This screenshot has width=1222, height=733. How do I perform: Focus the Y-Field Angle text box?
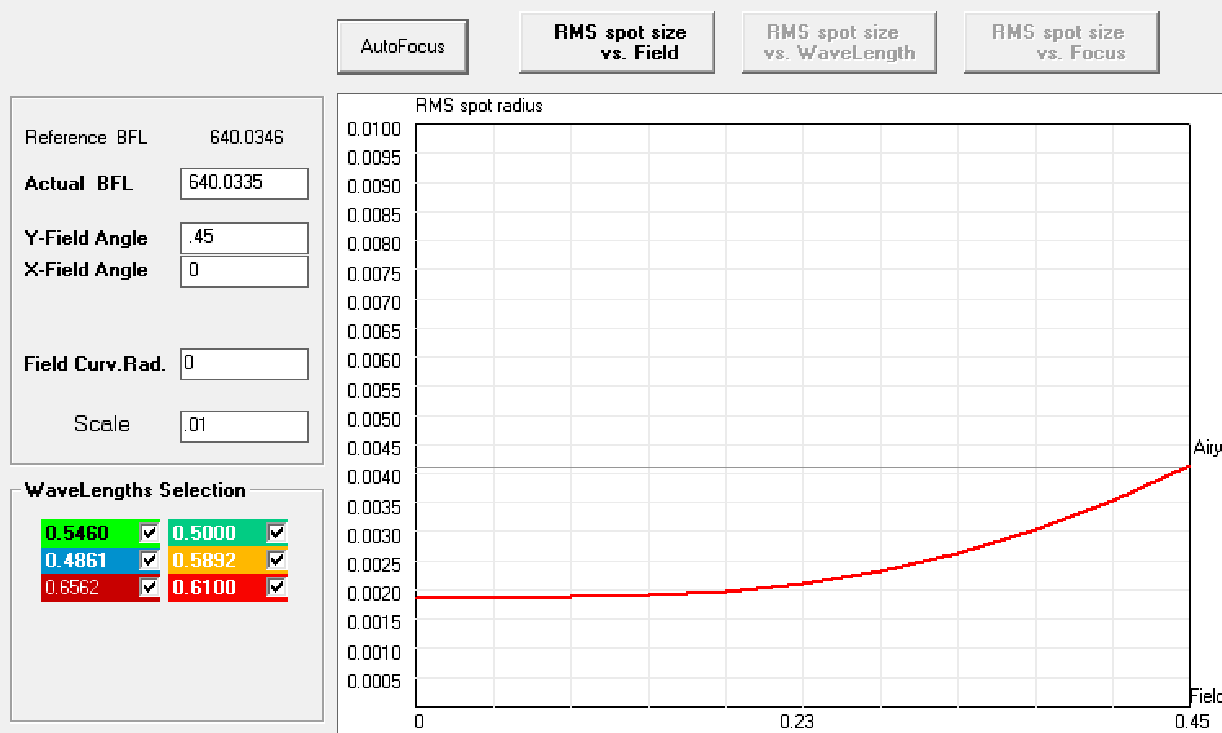[x=244, y=238]
